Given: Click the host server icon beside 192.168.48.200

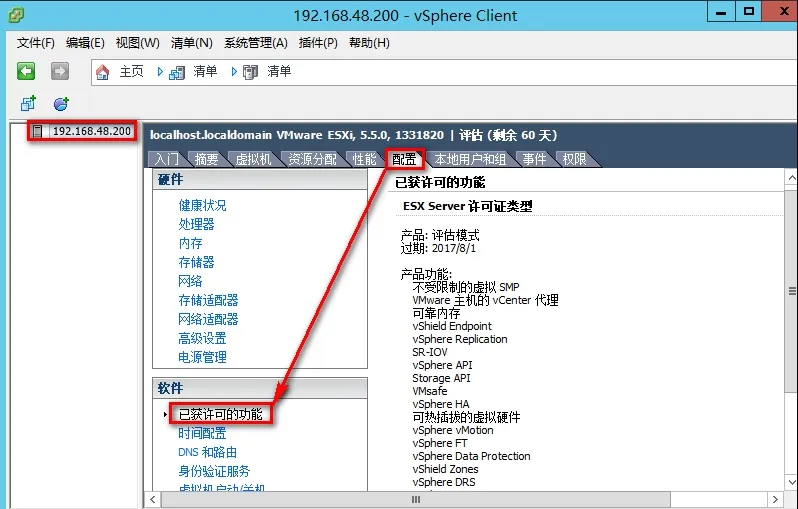Looking at the screenshot, I should tap(37, 131).
